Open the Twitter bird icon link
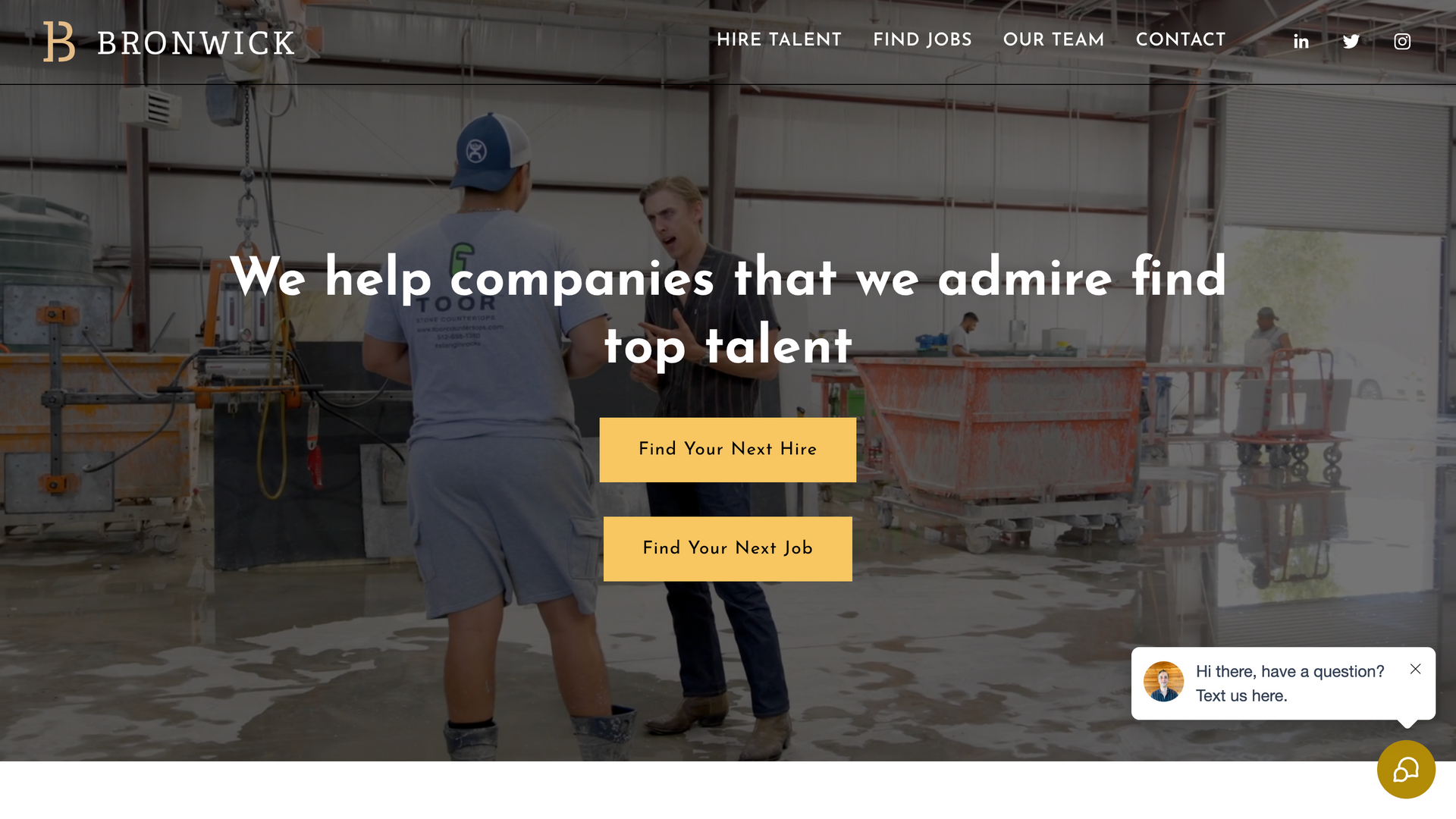This screenshot has width=1456, height=819. click(x=1351, y=42)
